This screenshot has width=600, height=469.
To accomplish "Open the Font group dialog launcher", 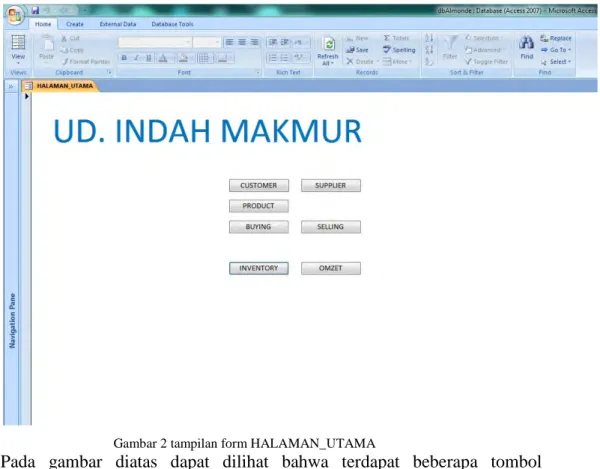I will point(258,72).
